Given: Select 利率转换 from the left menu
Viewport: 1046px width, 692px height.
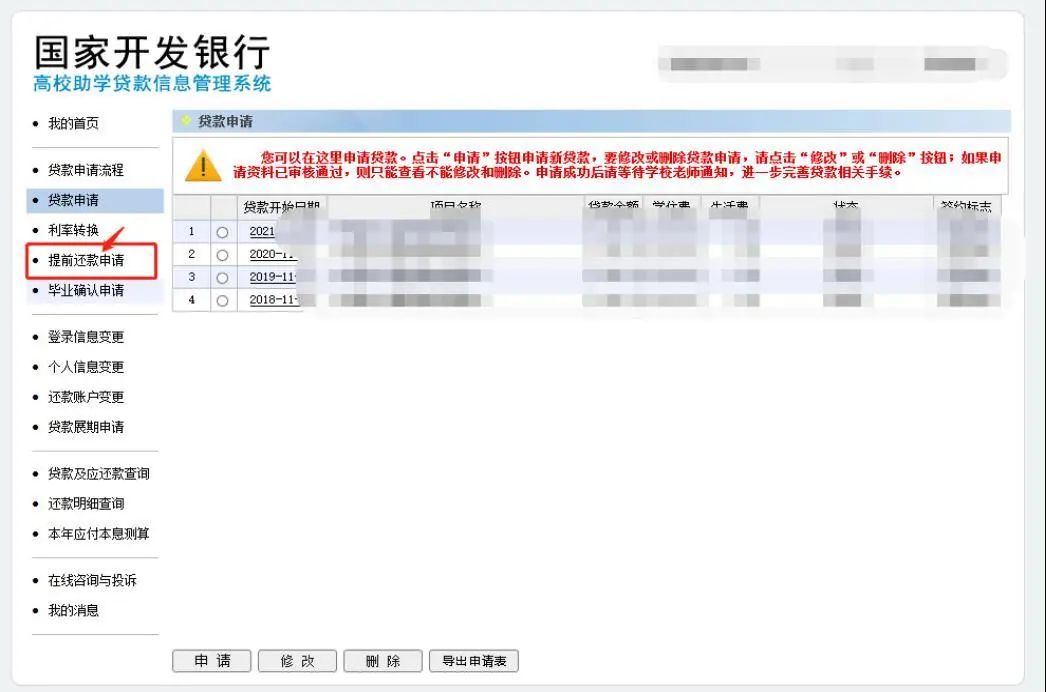Looking at the screenshot, I should pyautogui.click(x=73, y=231).
